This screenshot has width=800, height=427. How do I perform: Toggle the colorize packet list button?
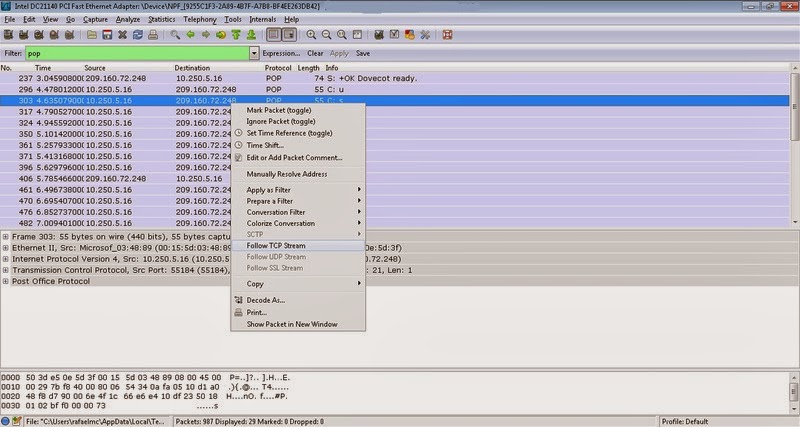tap(273, 35)
